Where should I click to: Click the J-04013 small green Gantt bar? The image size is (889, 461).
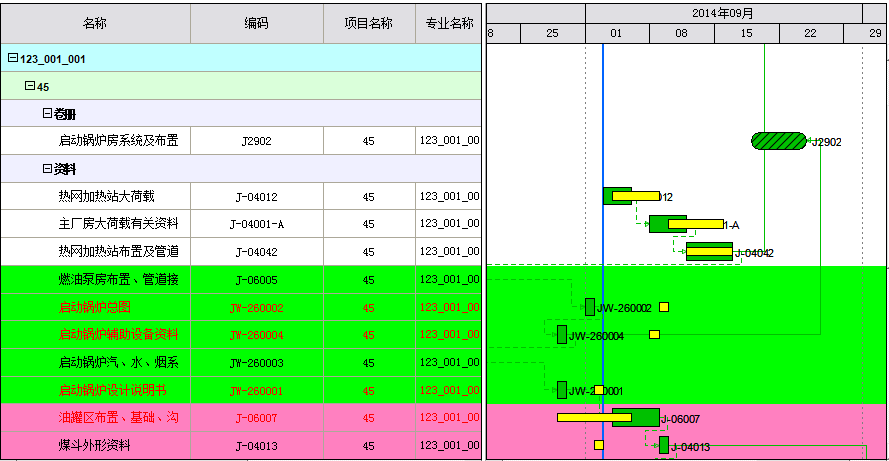coord(664,445)
